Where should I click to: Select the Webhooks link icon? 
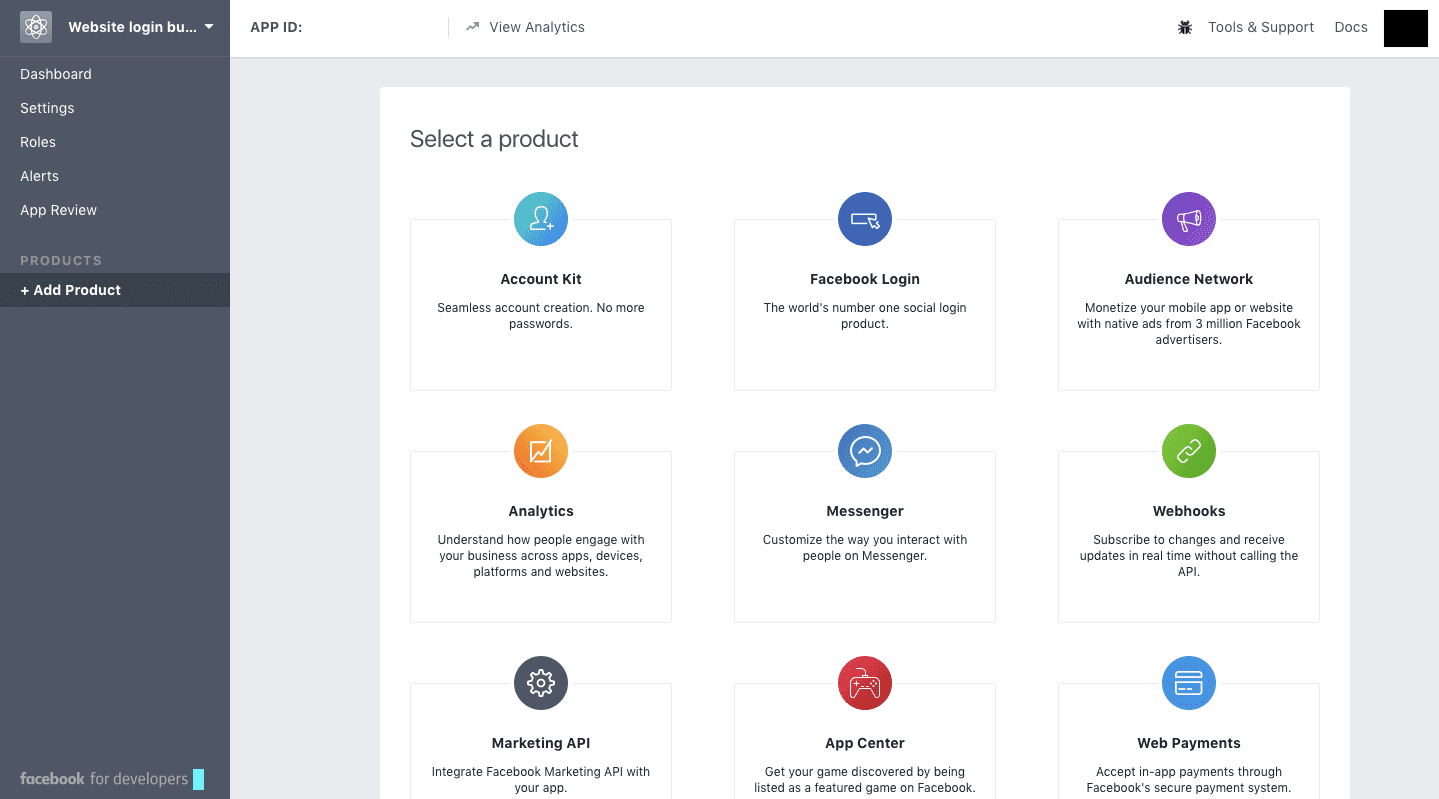click(1189, 451)
